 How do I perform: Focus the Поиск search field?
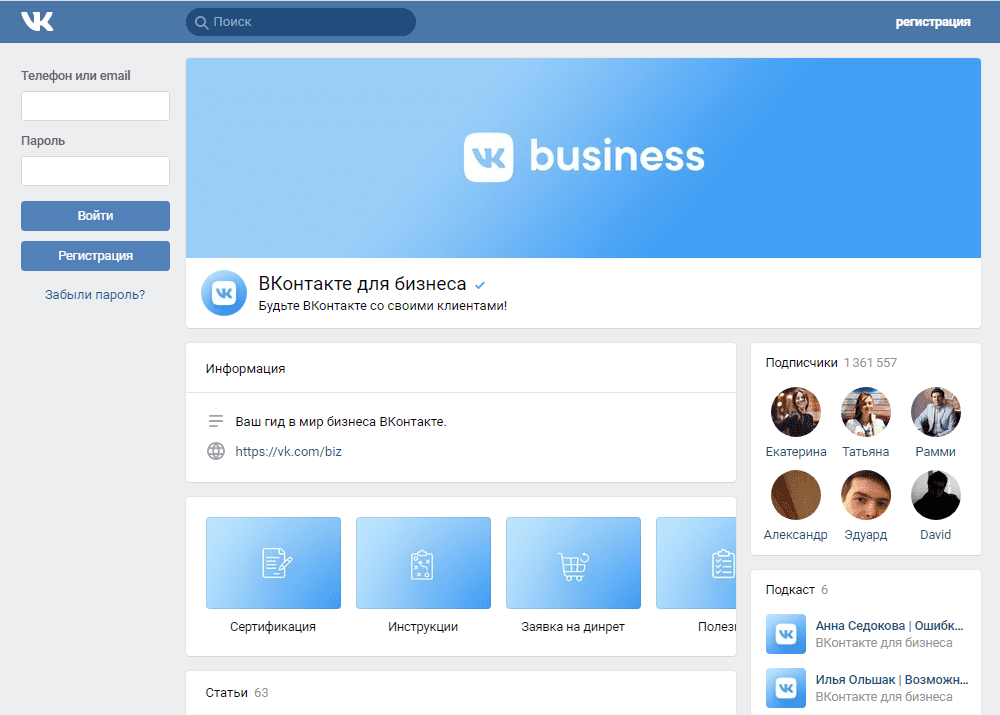(300, 22)
